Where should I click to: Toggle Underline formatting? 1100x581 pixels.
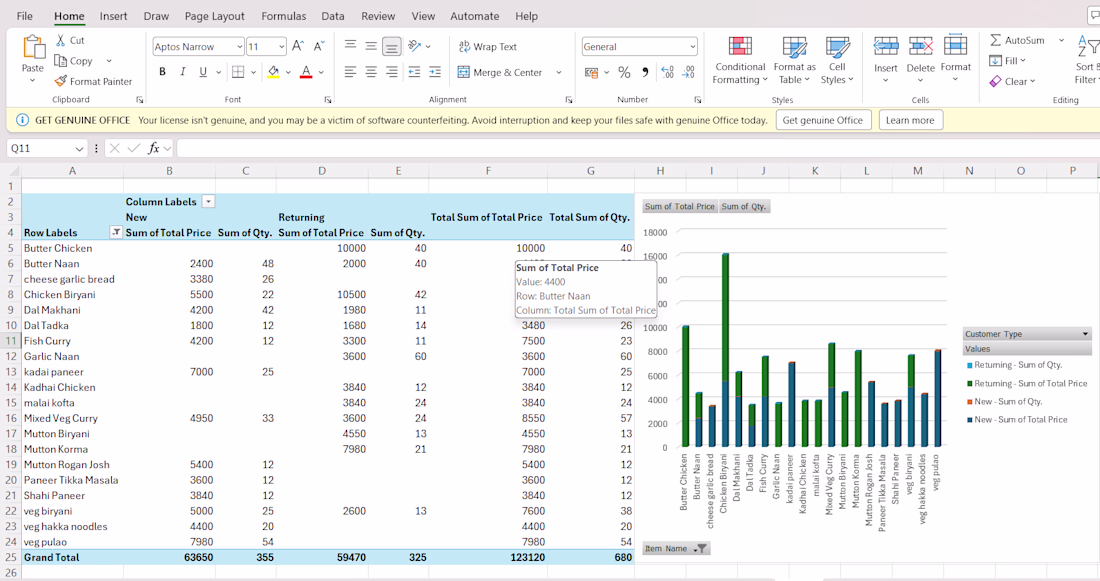coord(203,72)
